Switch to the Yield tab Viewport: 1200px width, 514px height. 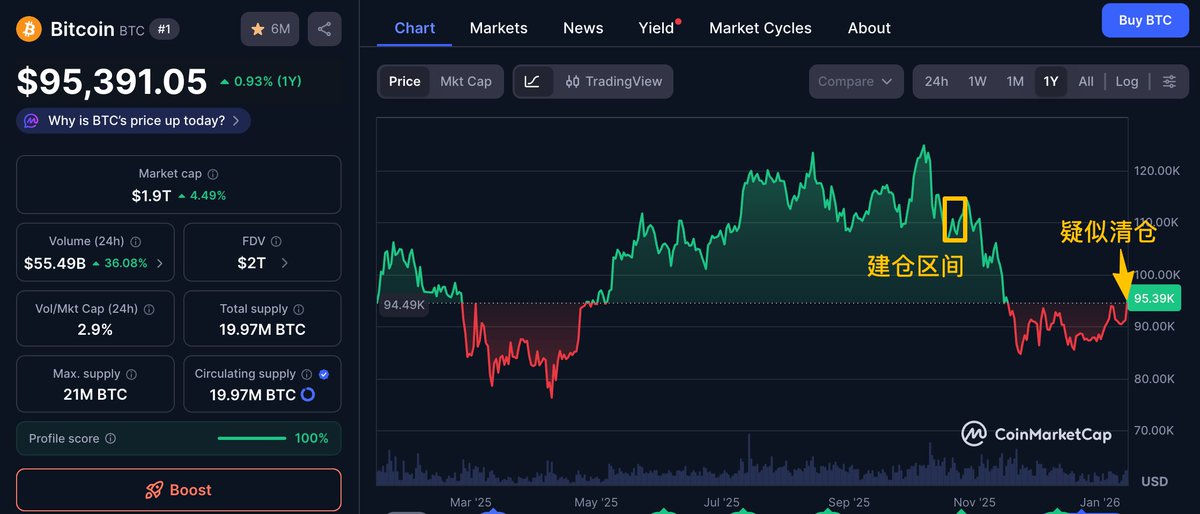pos(657,28)
